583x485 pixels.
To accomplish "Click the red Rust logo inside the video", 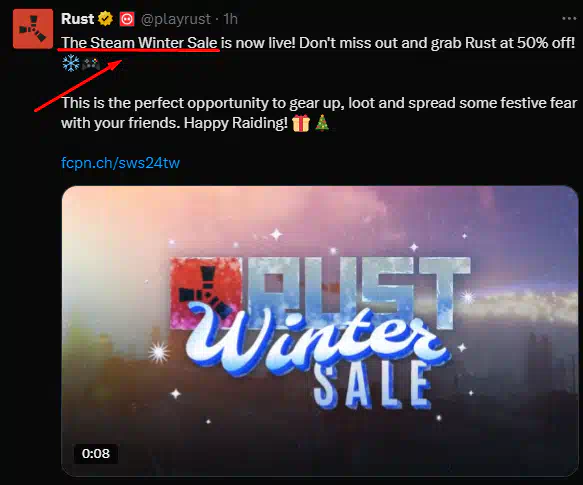I will pos(205,294).
